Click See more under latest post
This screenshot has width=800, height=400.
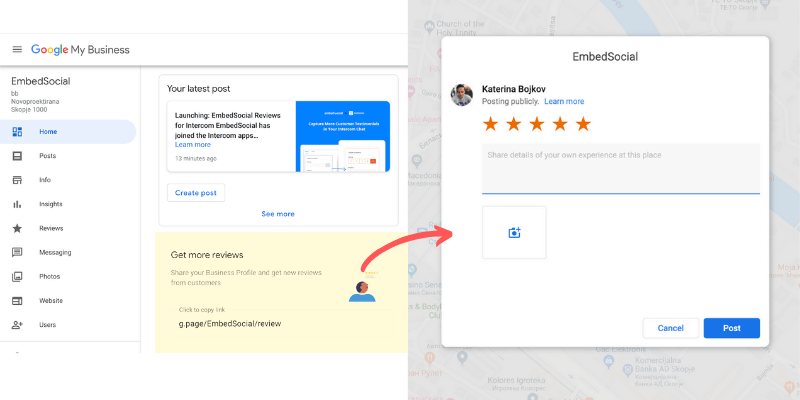(278, 214)
